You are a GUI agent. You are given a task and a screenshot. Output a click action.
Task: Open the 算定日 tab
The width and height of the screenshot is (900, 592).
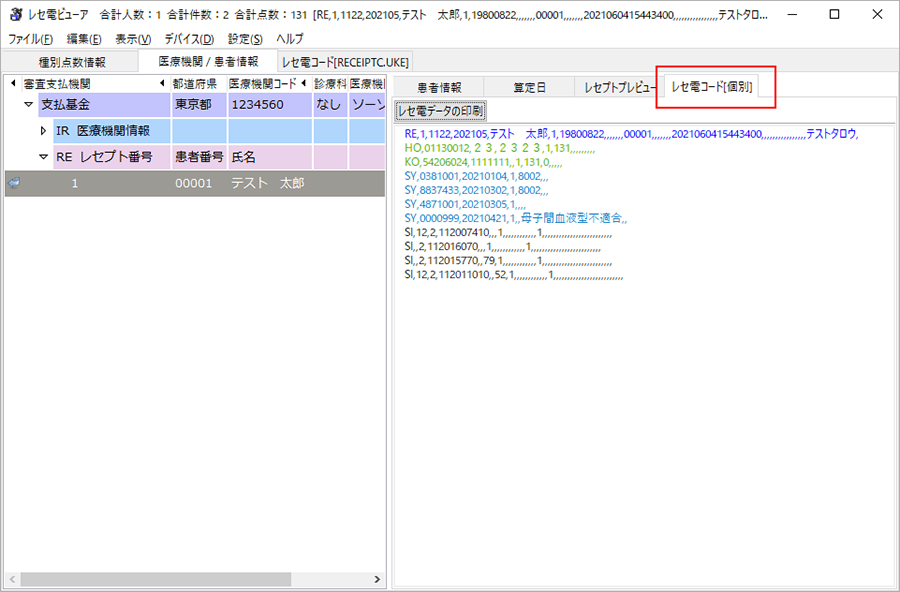click(x=530, y=88)
